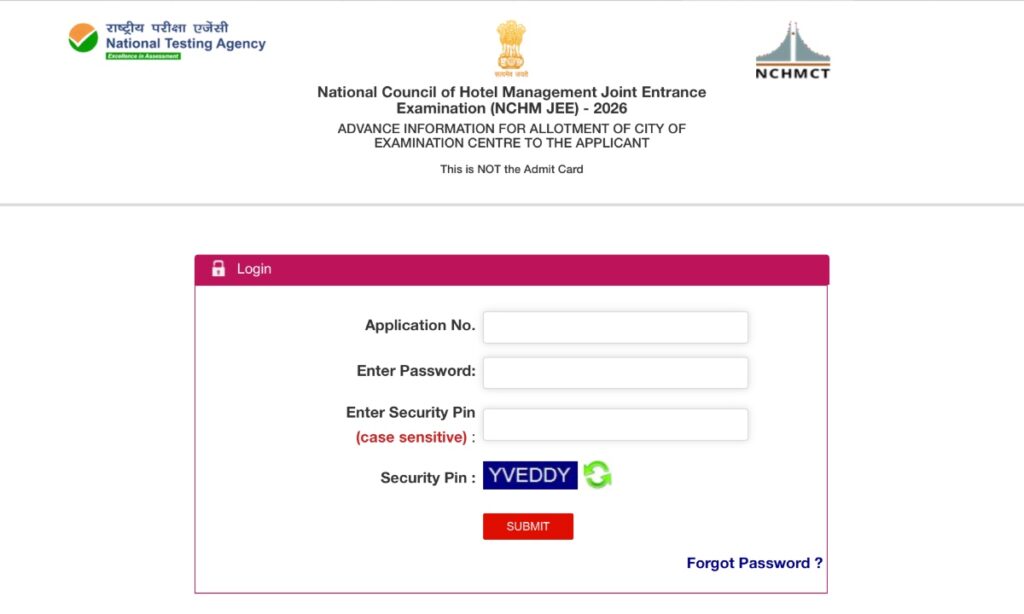The width and height of the screenshot is (1024, 614).
Task: Click the green "Excellence in Assessment" tagline
Action: tap(143, 56)
